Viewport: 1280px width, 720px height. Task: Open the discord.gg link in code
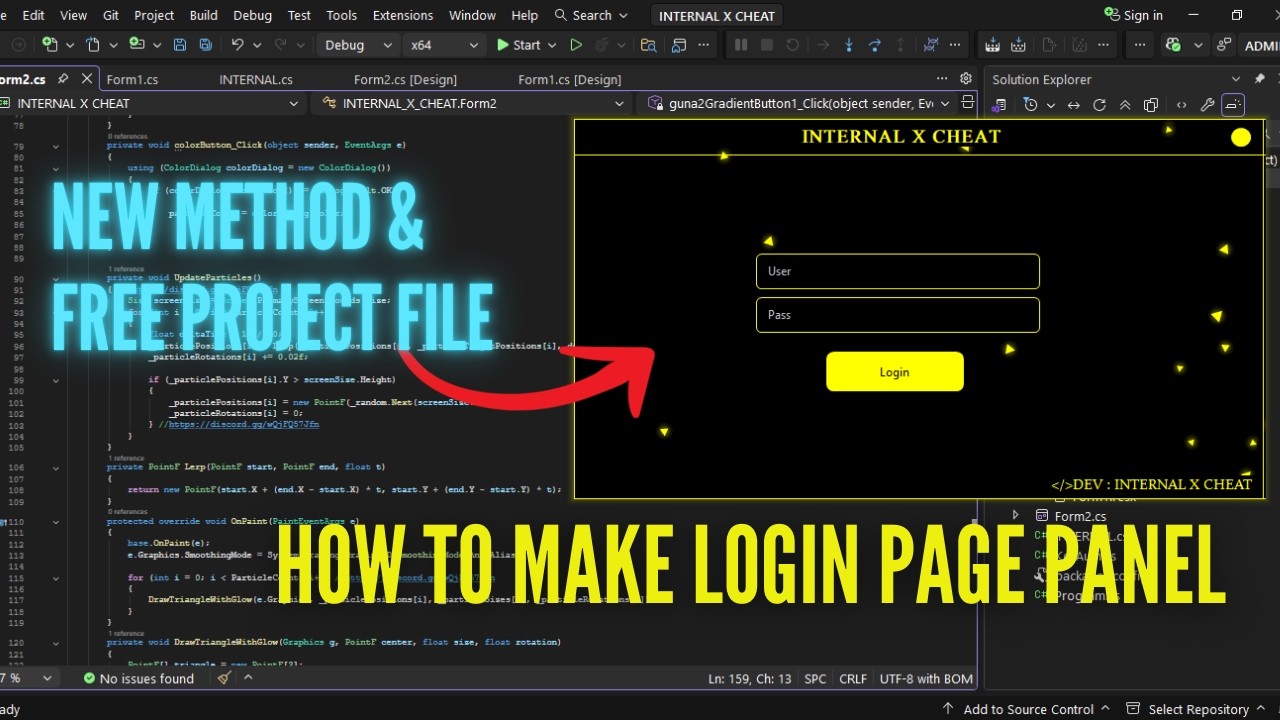(243, 424)
